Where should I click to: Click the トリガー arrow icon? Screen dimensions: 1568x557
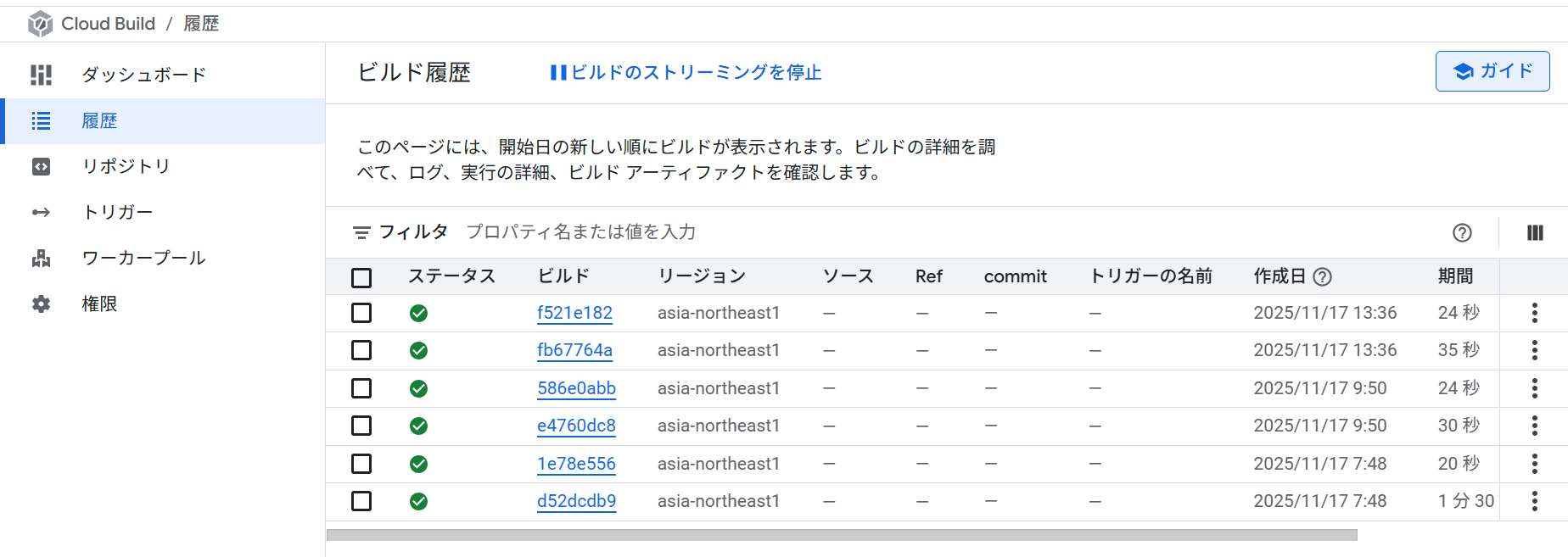(41, 212)
